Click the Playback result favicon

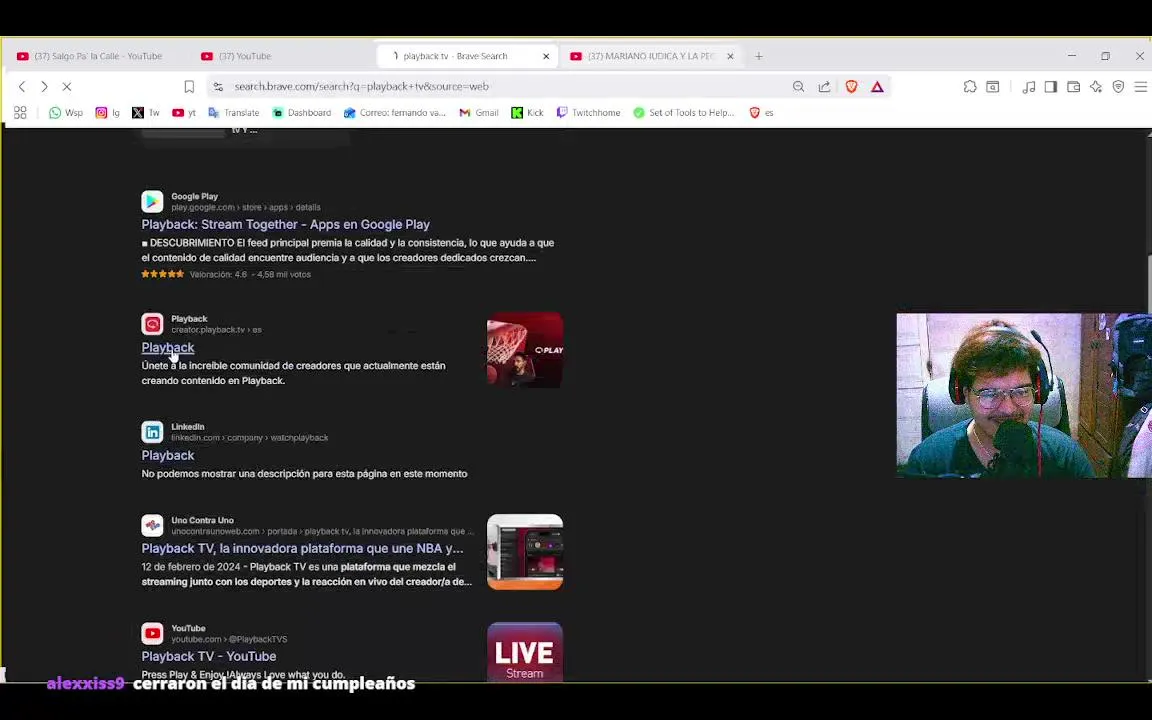pos(152,324)
